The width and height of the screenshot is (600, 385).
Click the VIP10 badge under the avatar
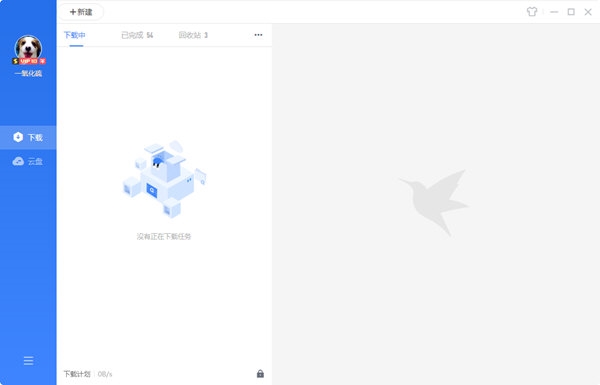pos(29,61)
